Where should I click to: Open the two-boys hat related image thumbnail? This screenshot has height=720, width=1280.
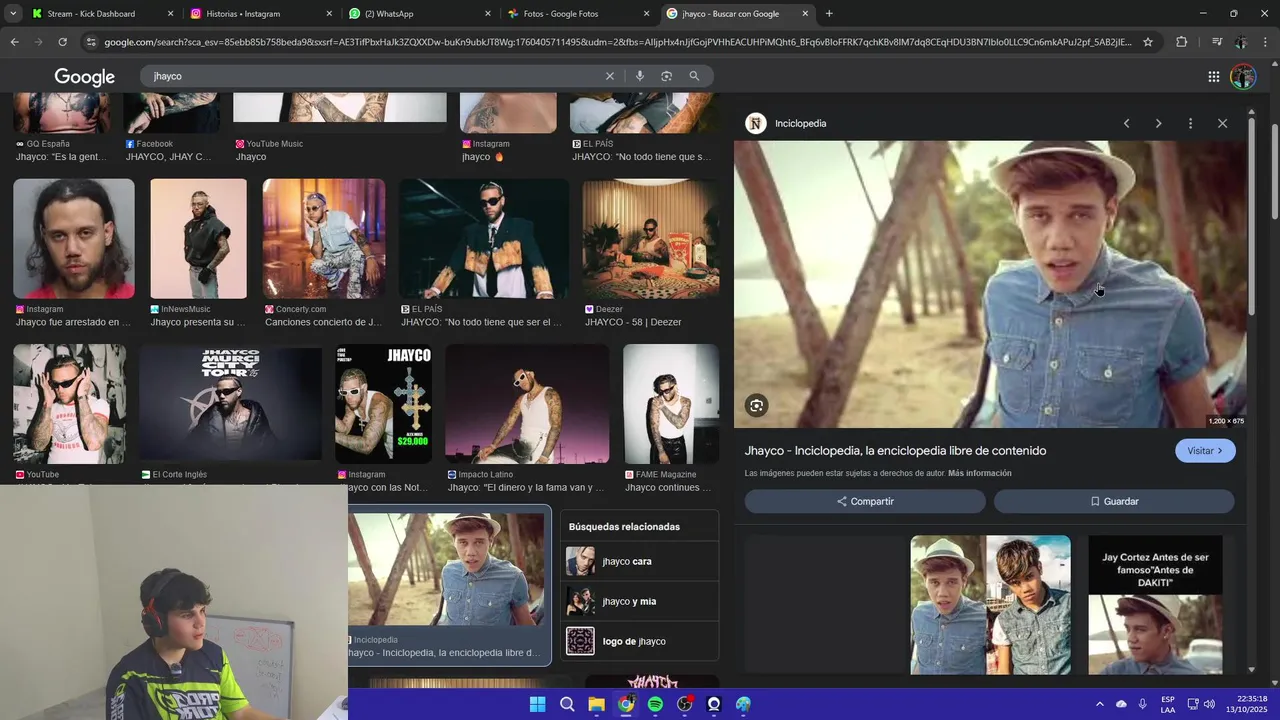[990, 605]
